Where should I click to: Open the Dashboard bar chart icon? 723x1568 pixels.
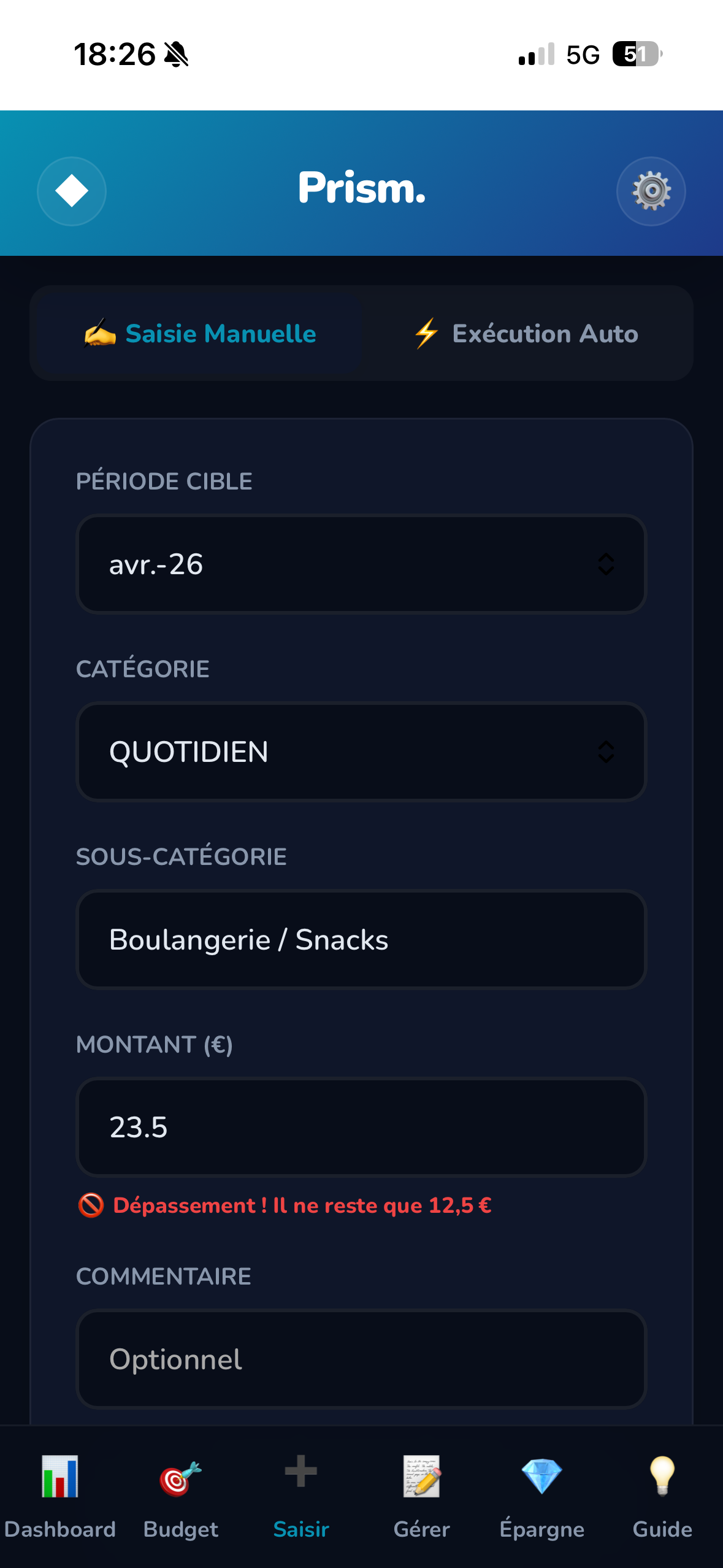pyautogui.click(x=60, y=1477)
